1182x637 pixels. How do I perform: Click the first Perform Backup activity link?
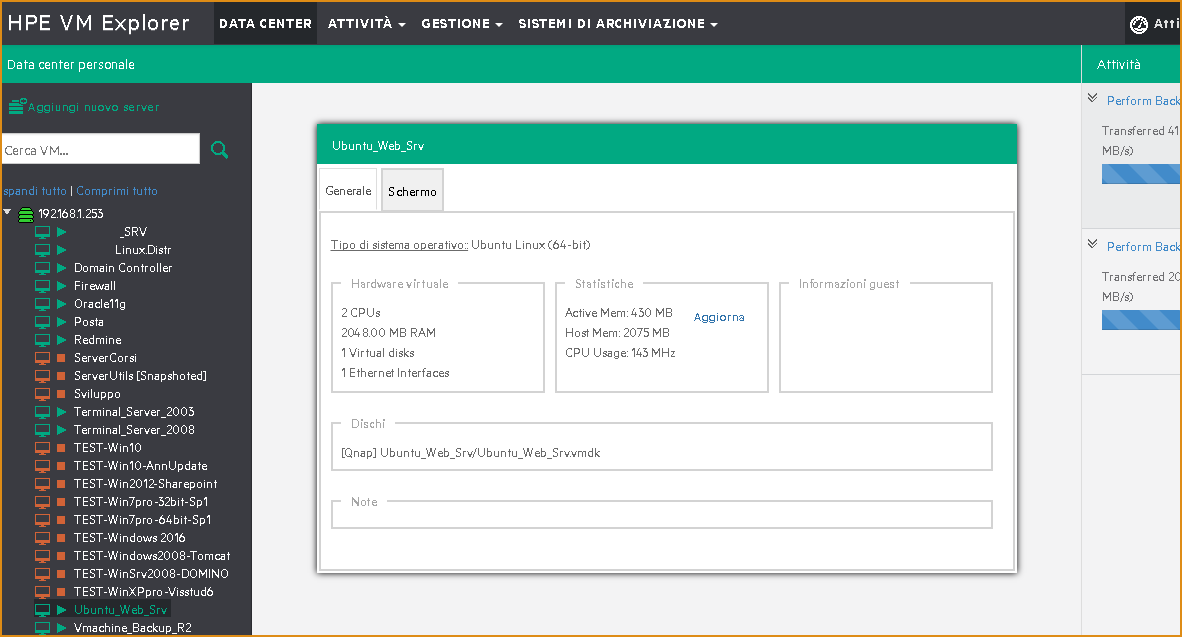1144,100
